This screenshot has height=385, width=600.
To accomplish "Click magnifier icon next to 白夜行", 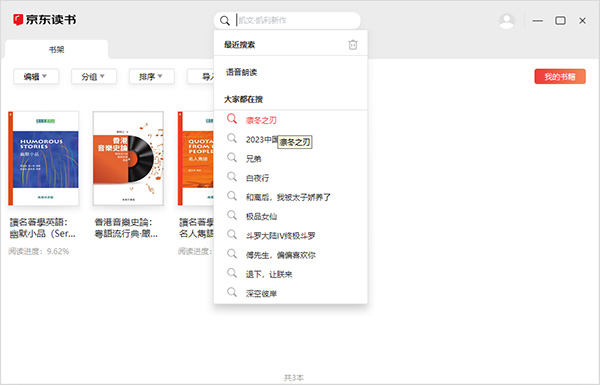I will tap(232, 176).
